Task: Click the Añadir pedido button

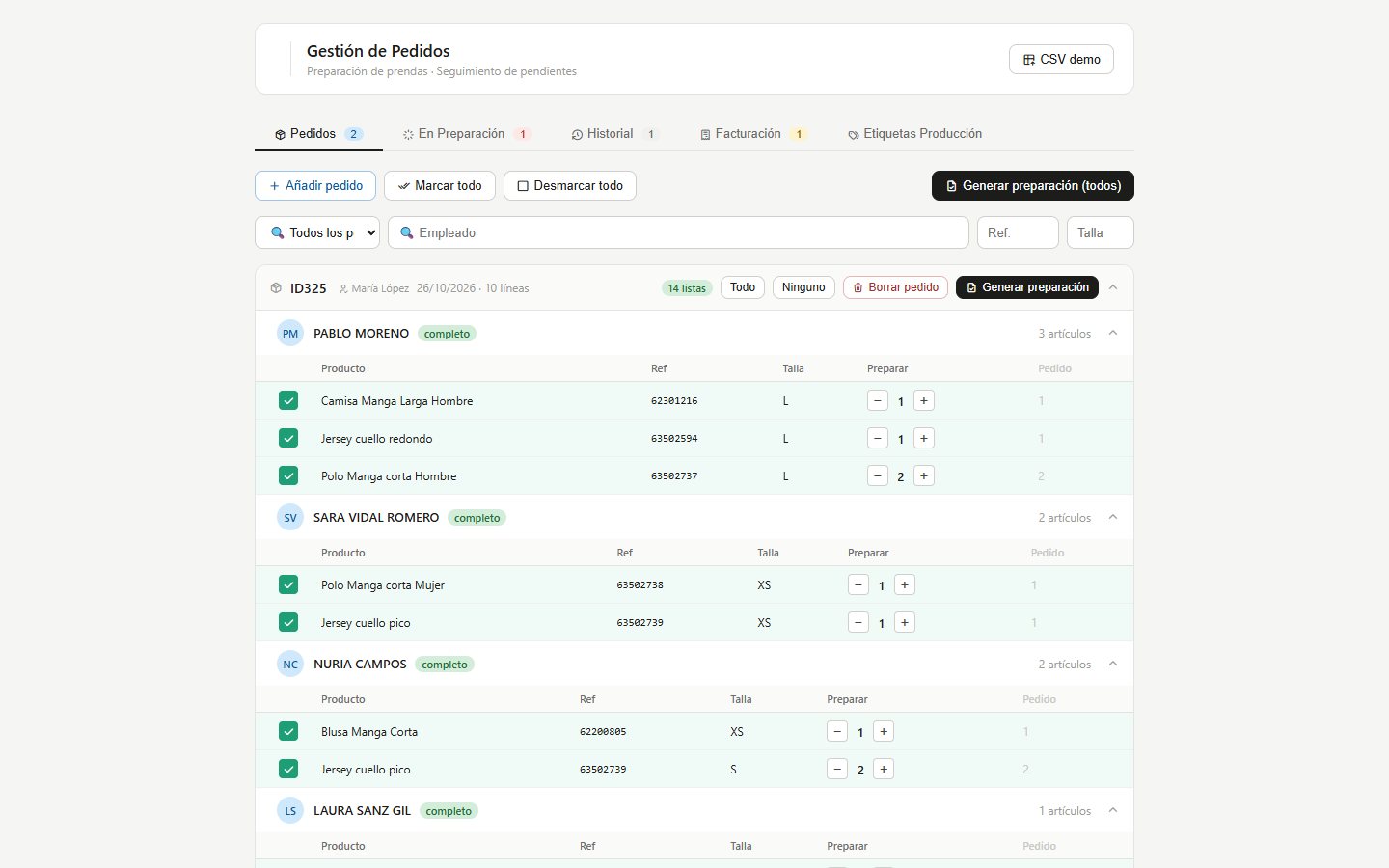Action: 315,185
